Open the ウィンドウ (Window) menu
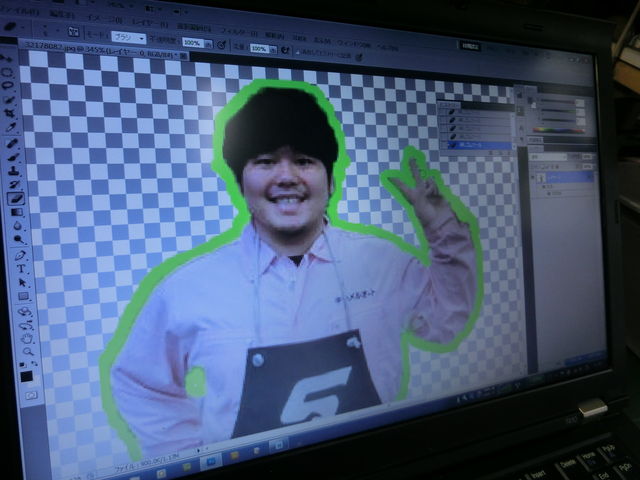The height and width of the screenshot is (480, 640). [x=354, y=42]
